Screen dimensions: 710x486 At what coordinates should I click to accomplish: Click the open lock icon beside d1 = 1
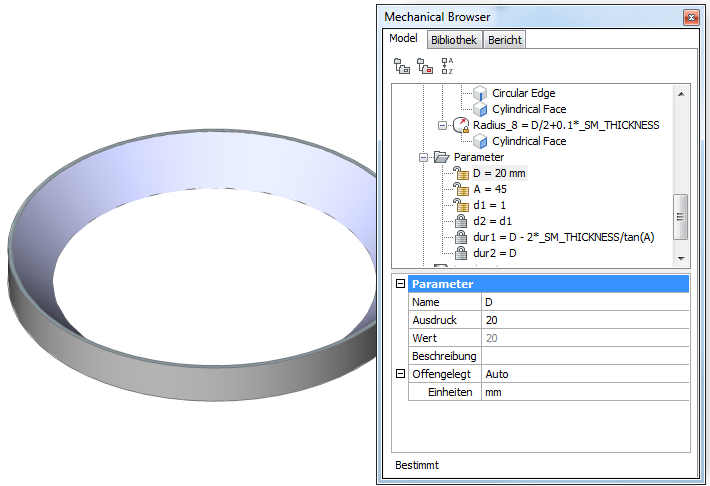(x=461, y=205)
